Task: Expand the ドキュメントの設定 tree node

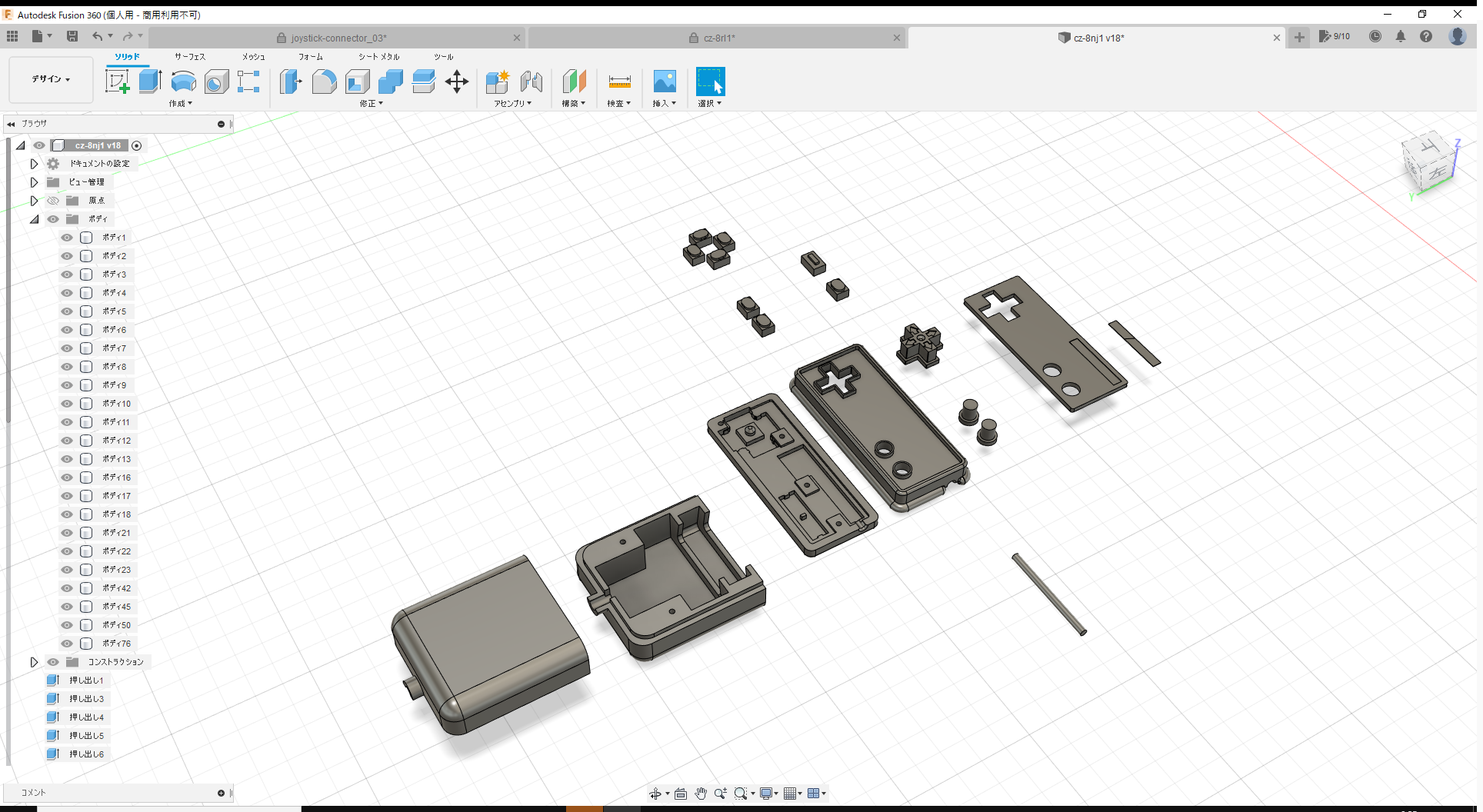Action: (x=34, y=163)
